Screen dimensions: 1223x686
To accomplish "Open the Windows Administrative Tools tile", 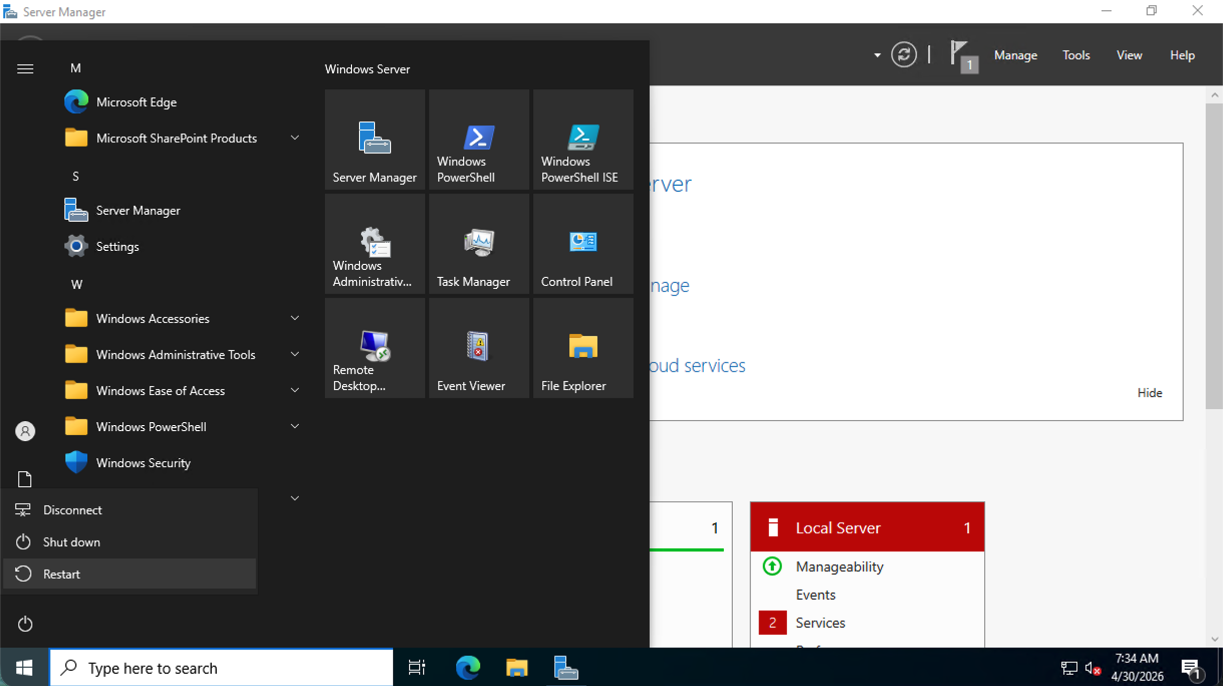I will [375, 244].
